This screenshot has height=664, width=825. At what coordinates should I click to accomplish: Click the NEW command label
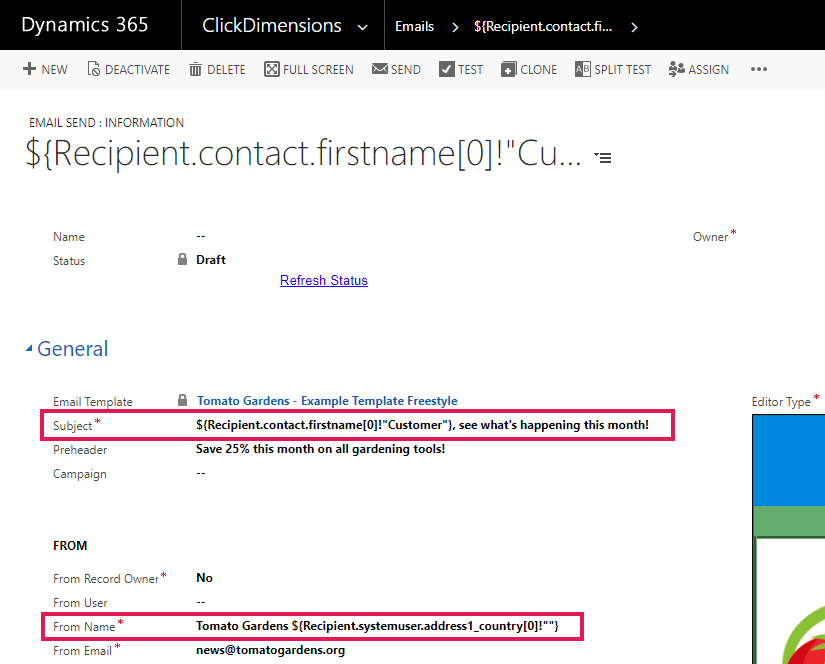click(55, 69)
